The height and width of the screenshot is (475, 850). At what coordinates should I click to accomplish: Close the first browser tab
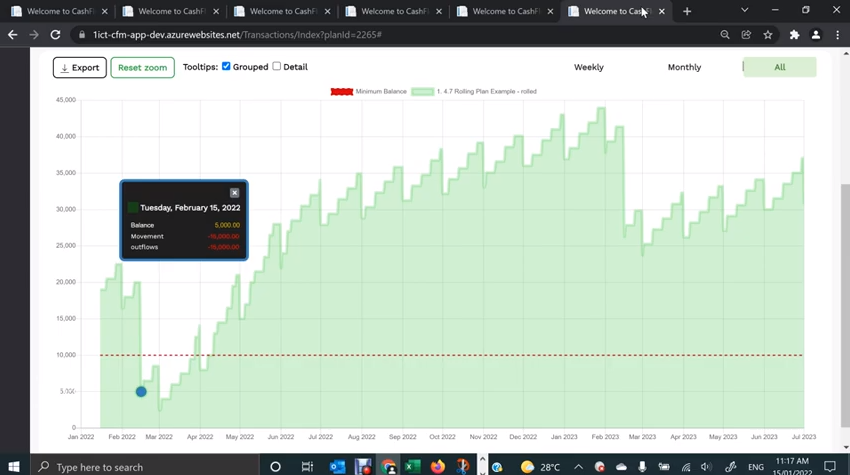click(x=105, y=11)
